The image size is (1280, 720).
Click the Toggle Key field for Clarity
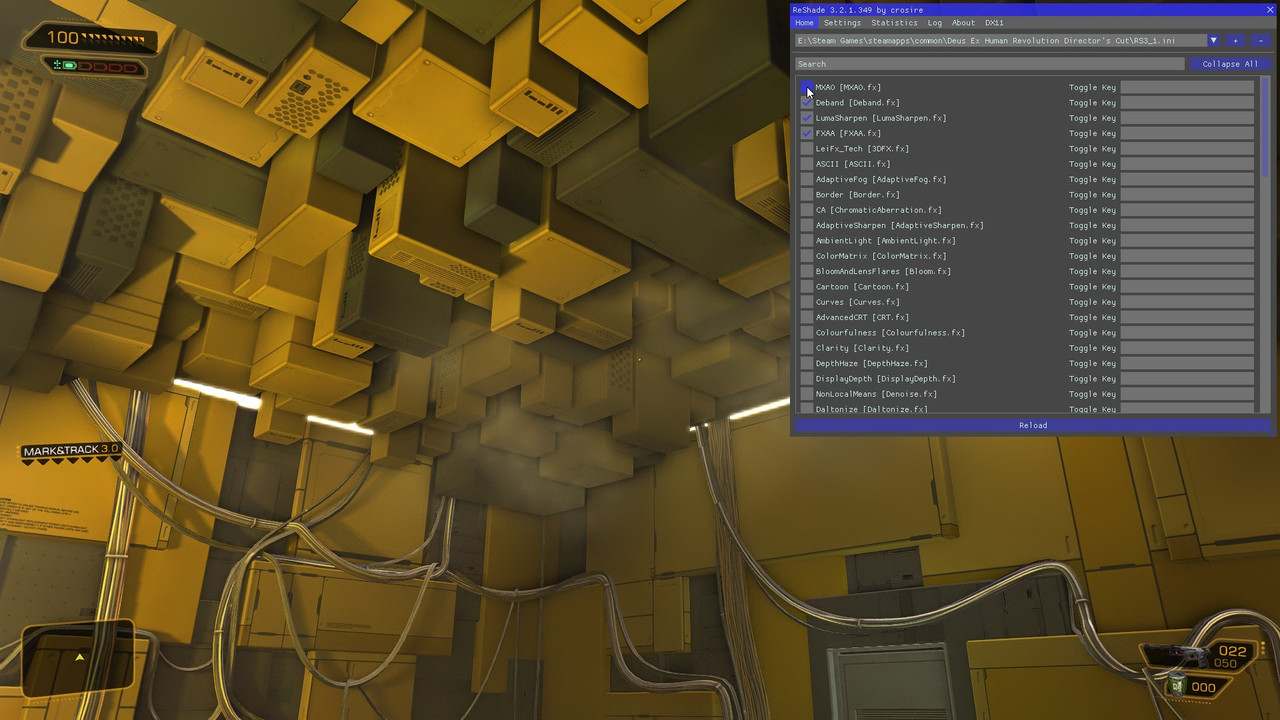click(1187, 348)
